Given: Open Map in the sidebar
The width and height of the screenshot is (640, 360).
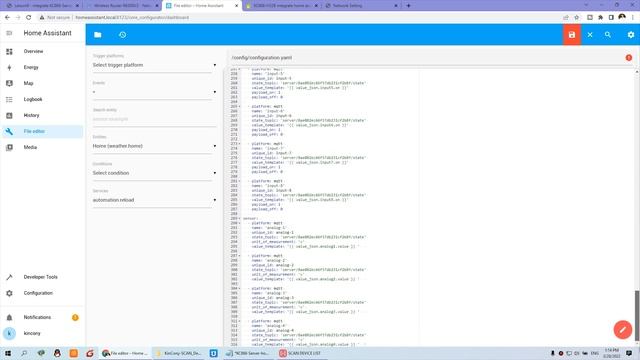Looking at the screenshot, I should coord(42,83).
